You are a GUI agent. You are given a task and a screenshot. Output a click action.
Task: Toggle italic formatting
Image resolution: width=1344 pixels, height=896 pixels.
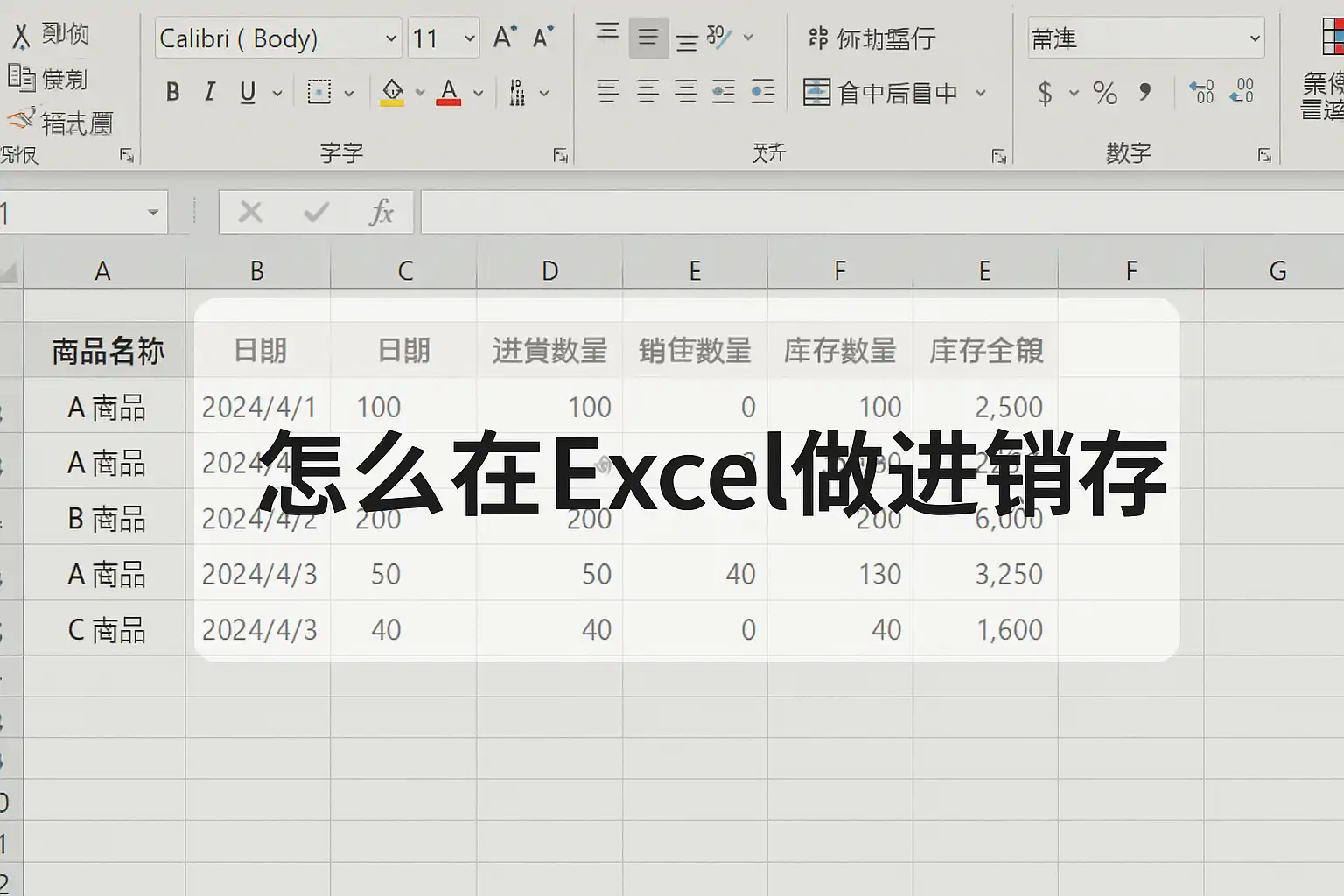[210, 92]
